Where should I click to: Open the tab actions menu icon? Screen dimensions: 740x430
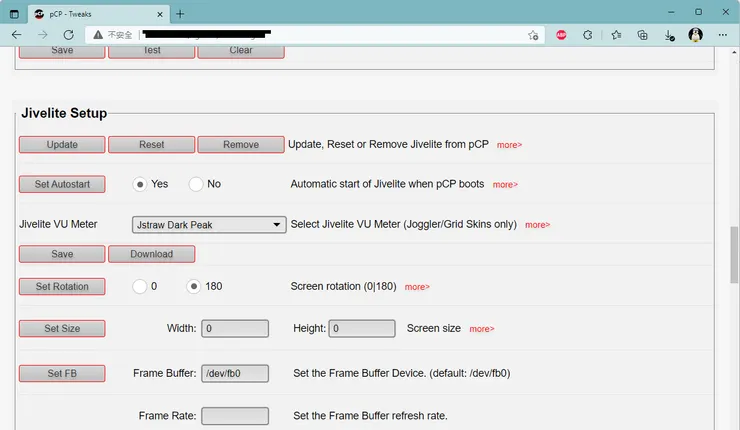(x=14, y=14)
